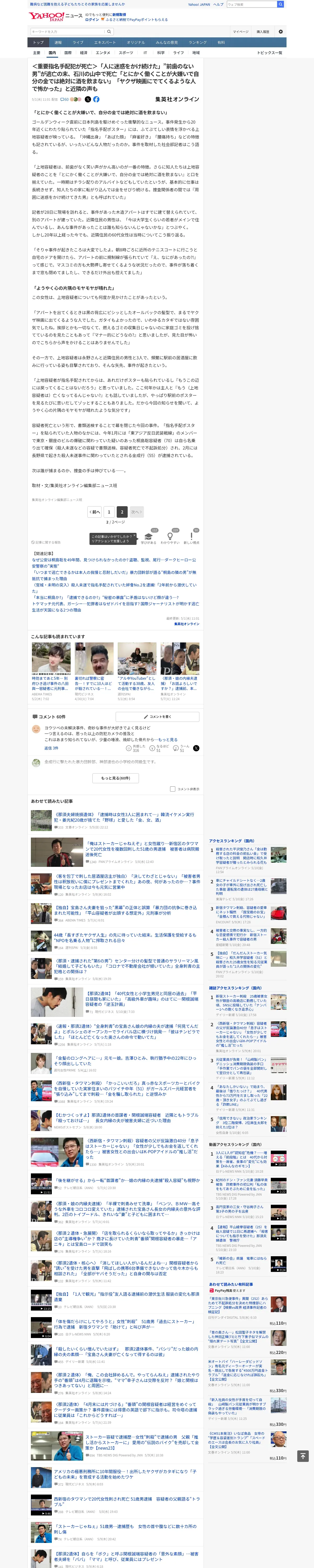Click the keyword search magnifier icon

(109, 32)
